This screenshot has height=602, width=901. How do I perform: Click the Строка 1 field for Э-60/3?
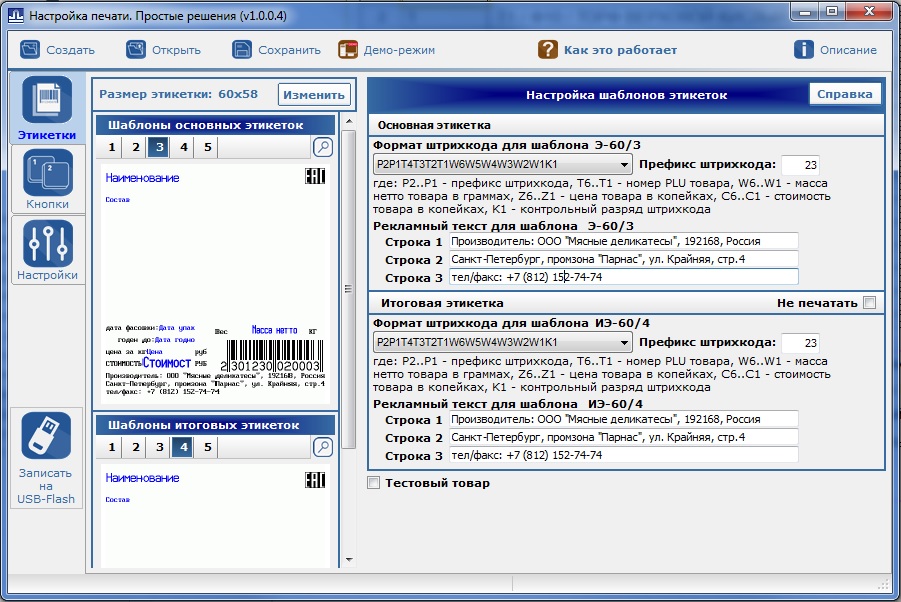pyautogui.click(x=622, y=241)
